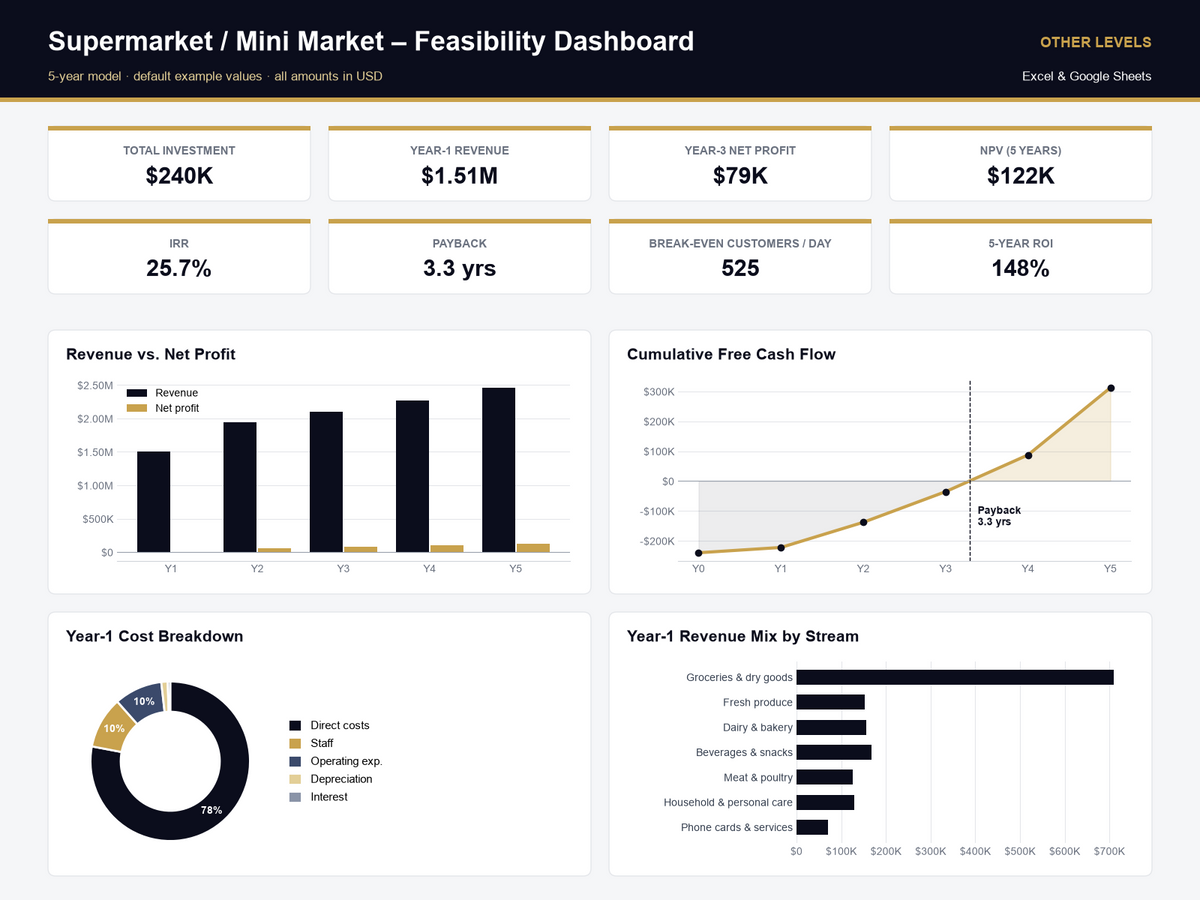The height and width of the screenshot is (900, 1200).
Task: Click the Staff legend color swatch
Action: (x=295, y=743)
